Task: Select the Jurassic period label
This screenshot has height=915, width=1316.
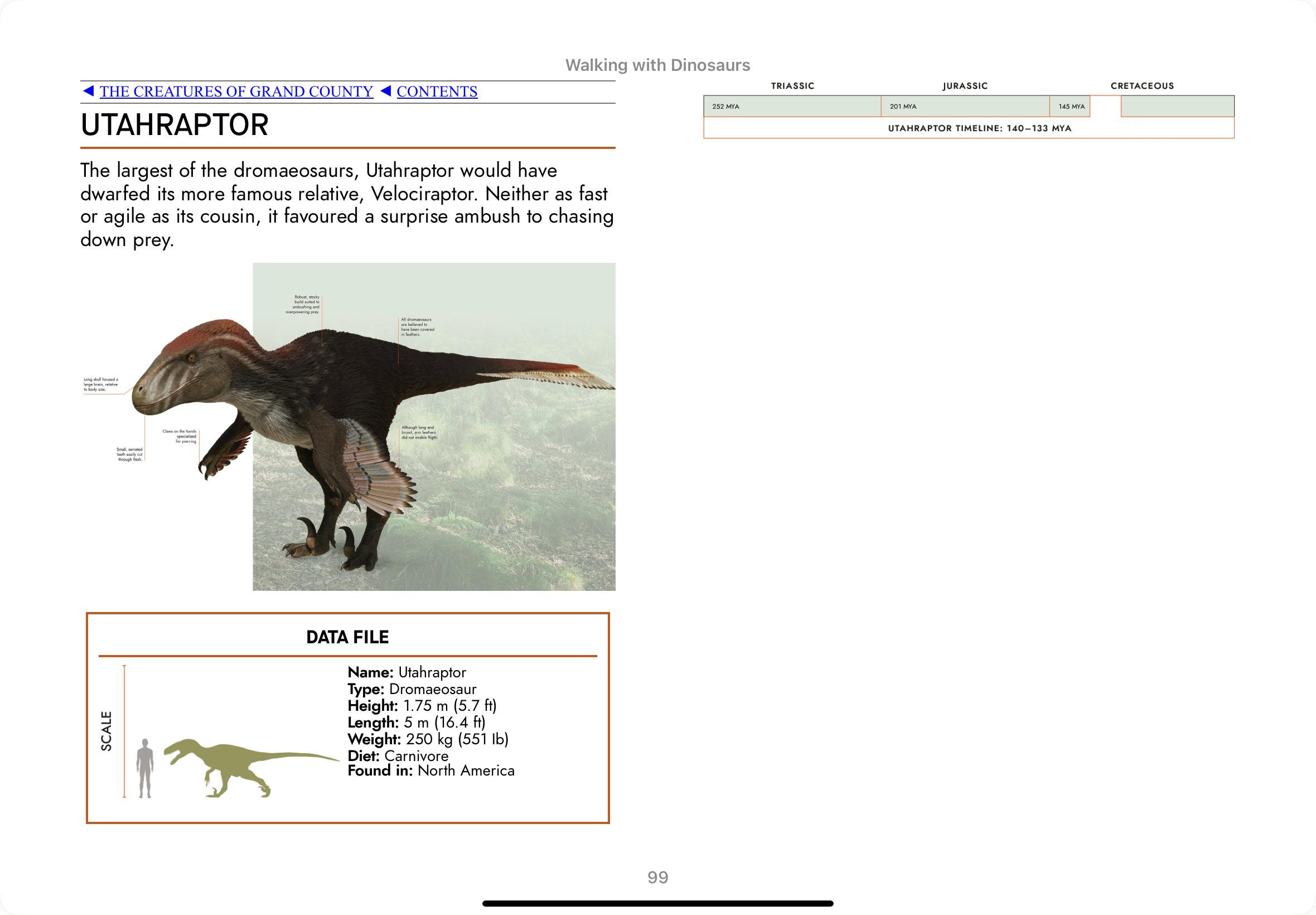Action: pyautogui.click(x=965, y=86)
